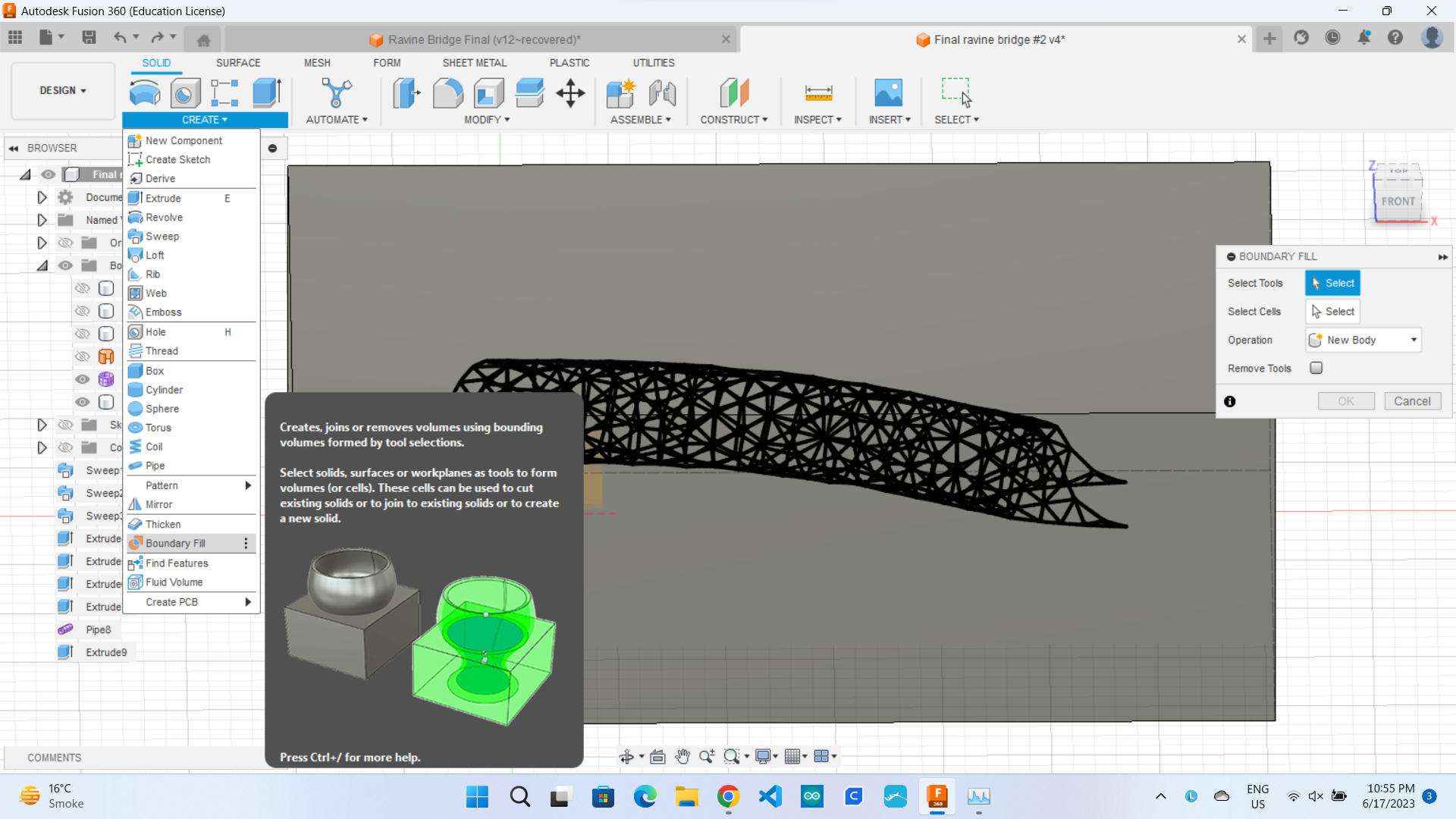Open the DESIGN workspace dropdown

62,90
